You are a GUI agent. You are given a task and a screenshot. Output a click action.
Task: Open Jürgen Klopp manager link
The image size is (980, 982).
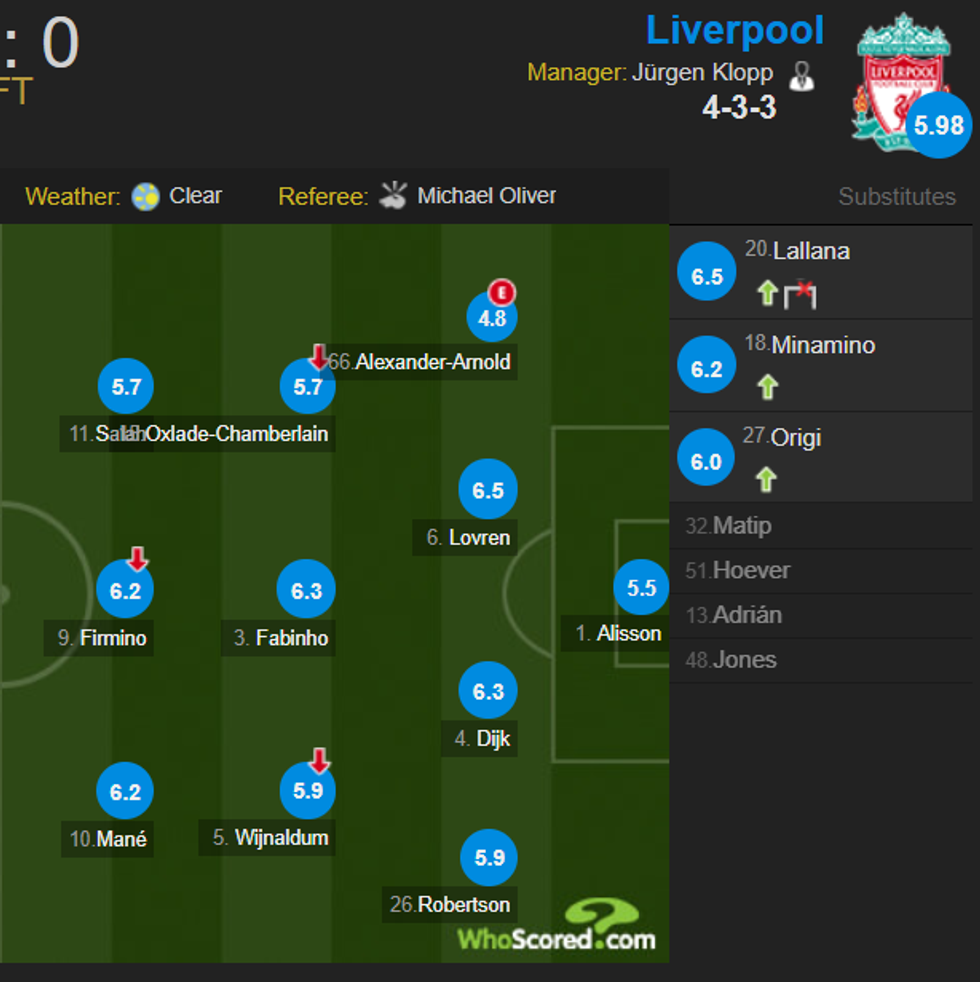point(702,73)
